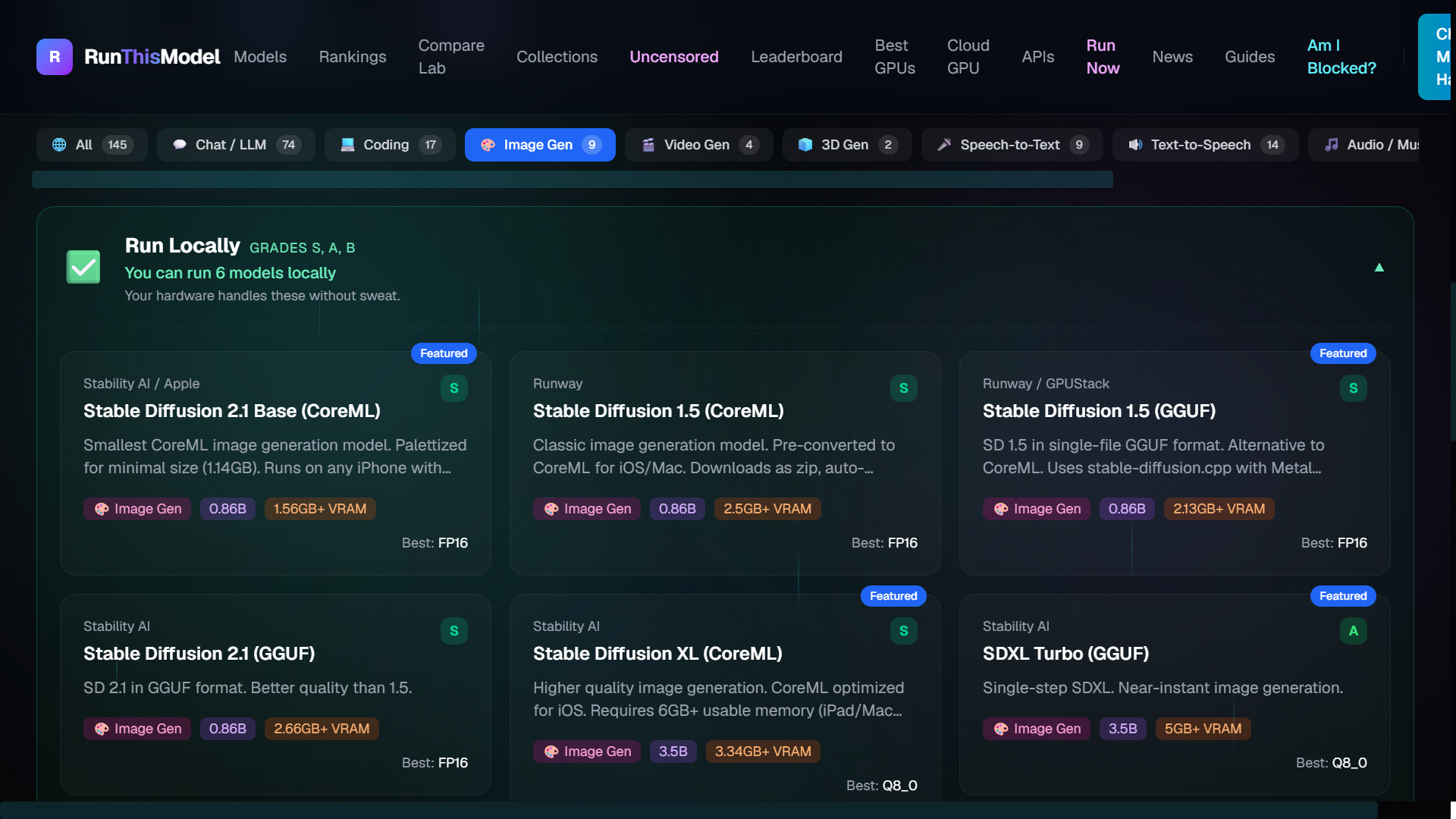Open the SDXL Turbo (GGUF) model title

[x=1065, y=654]
